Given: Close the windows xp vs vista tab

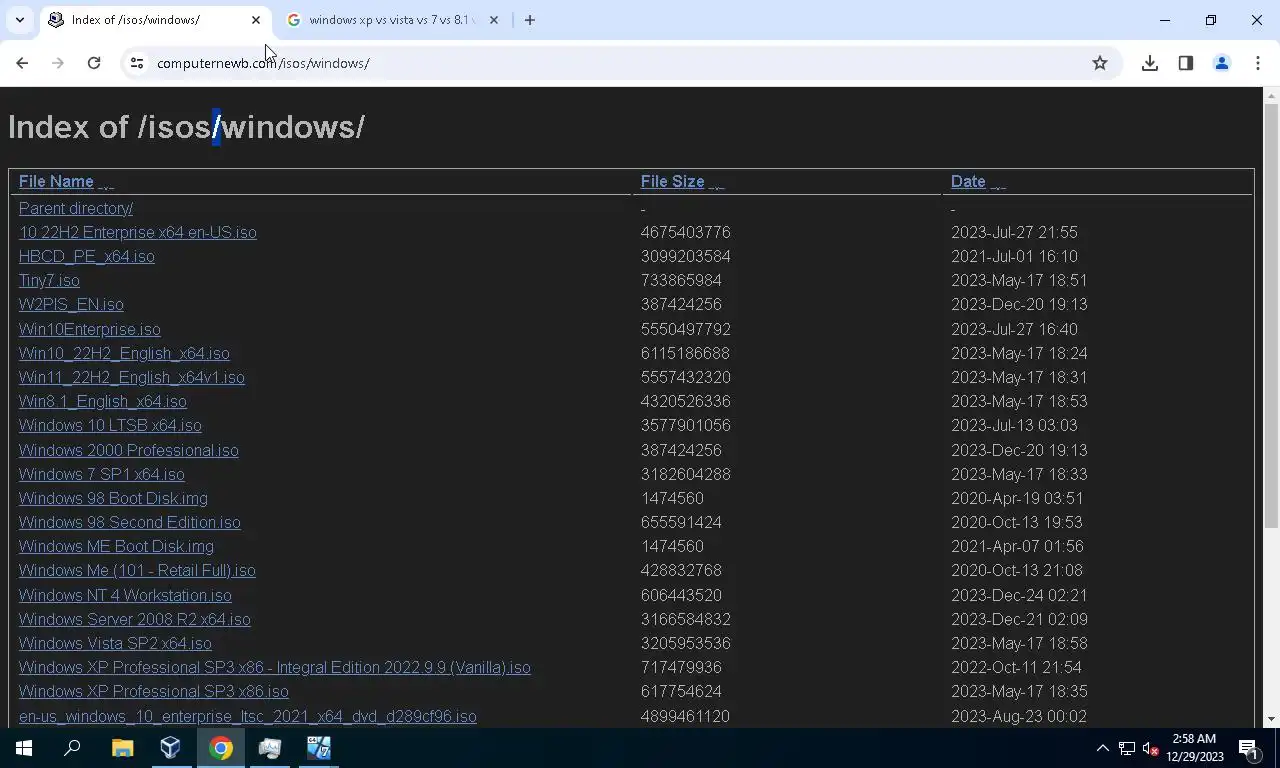Looking at the screenshot, I should pos(493,20).
